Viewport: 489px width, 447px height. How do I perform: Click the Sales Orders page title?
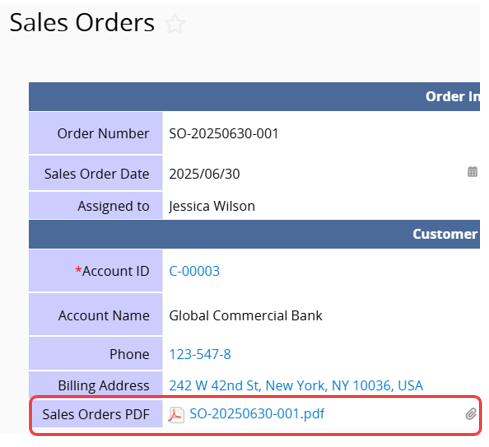coord(82,23)
